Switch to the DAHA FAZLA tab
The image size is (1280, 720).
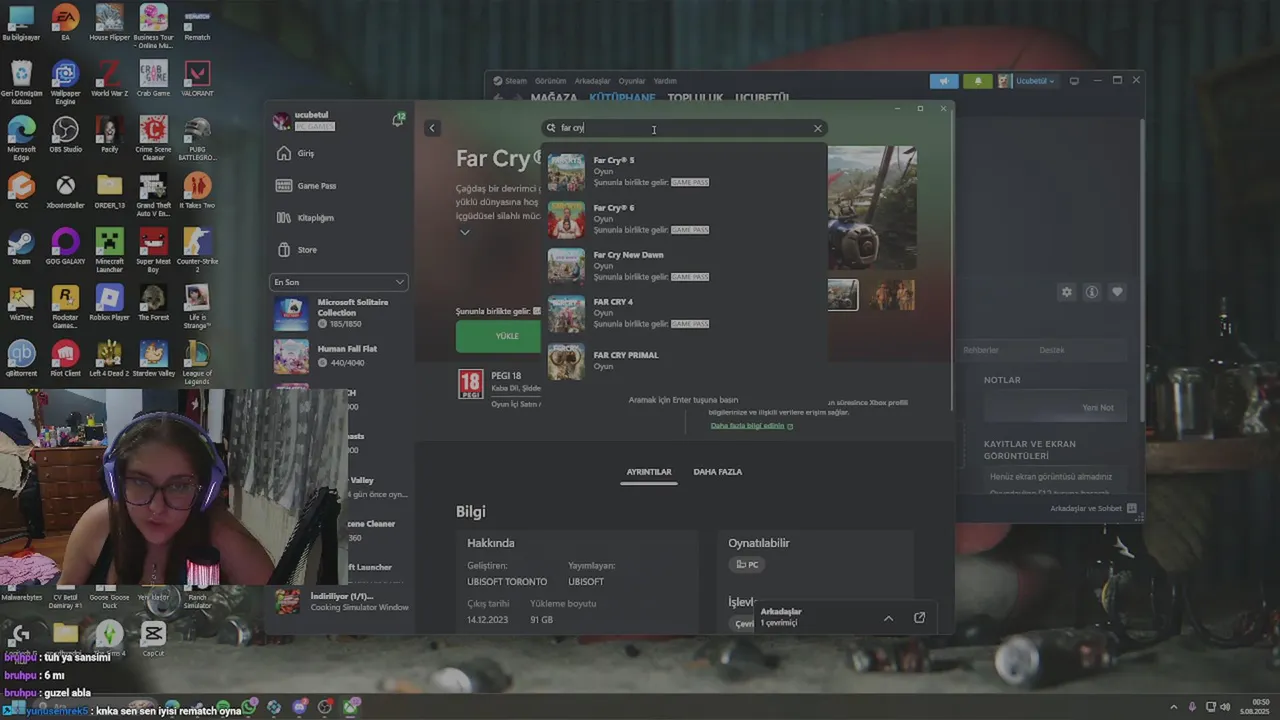pyautogui.click(x=718, y=472)
